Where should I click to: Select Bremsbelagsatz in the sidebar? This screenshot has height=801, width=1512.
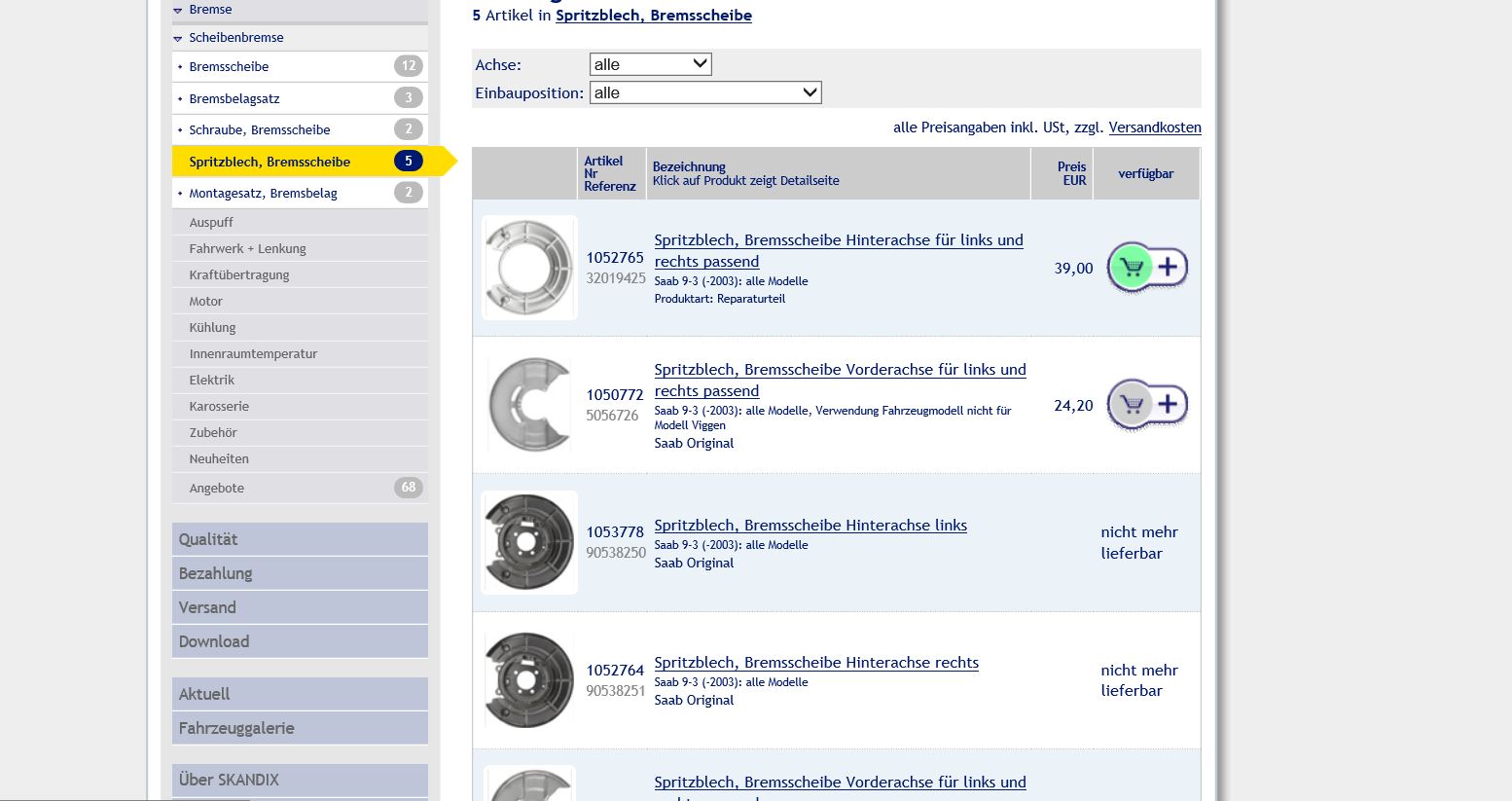pos(300,98)
